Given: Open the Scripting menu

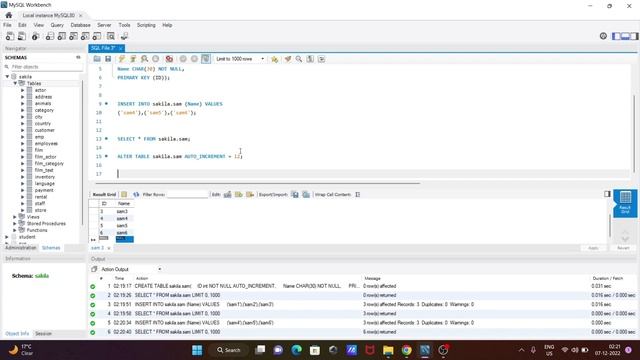Looking at the screenshot, I should pos(146,25).
